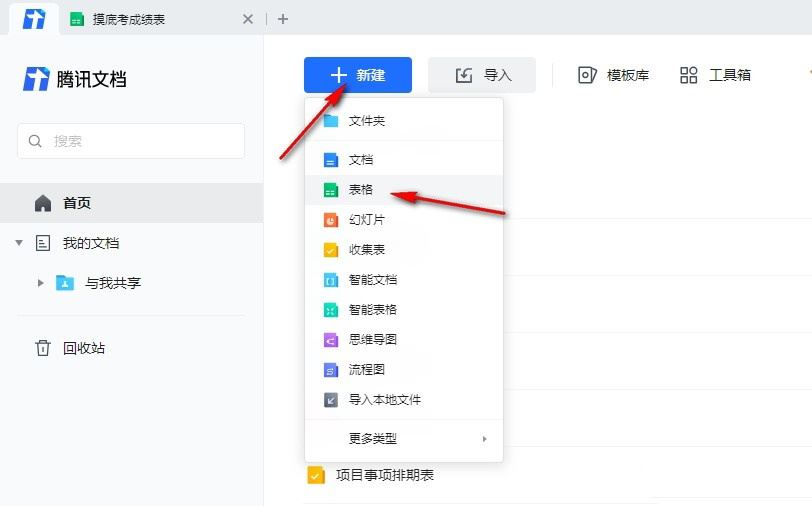
Task: Choose 智能文档 from the new menu
Action: tap(404, 280)
